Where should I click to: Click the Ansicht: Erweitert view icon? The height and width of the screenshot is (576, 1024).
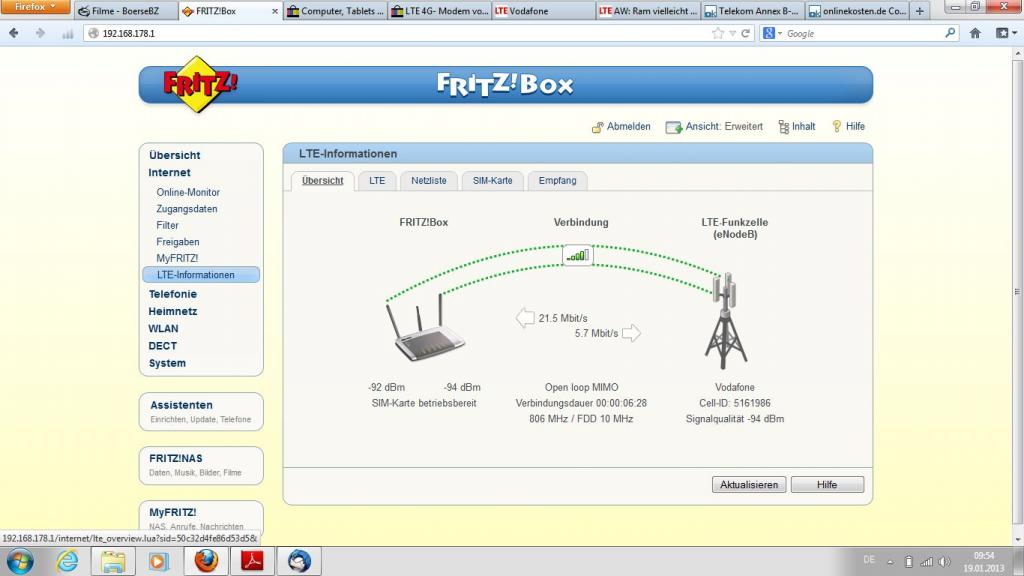[x=673, y=127]
